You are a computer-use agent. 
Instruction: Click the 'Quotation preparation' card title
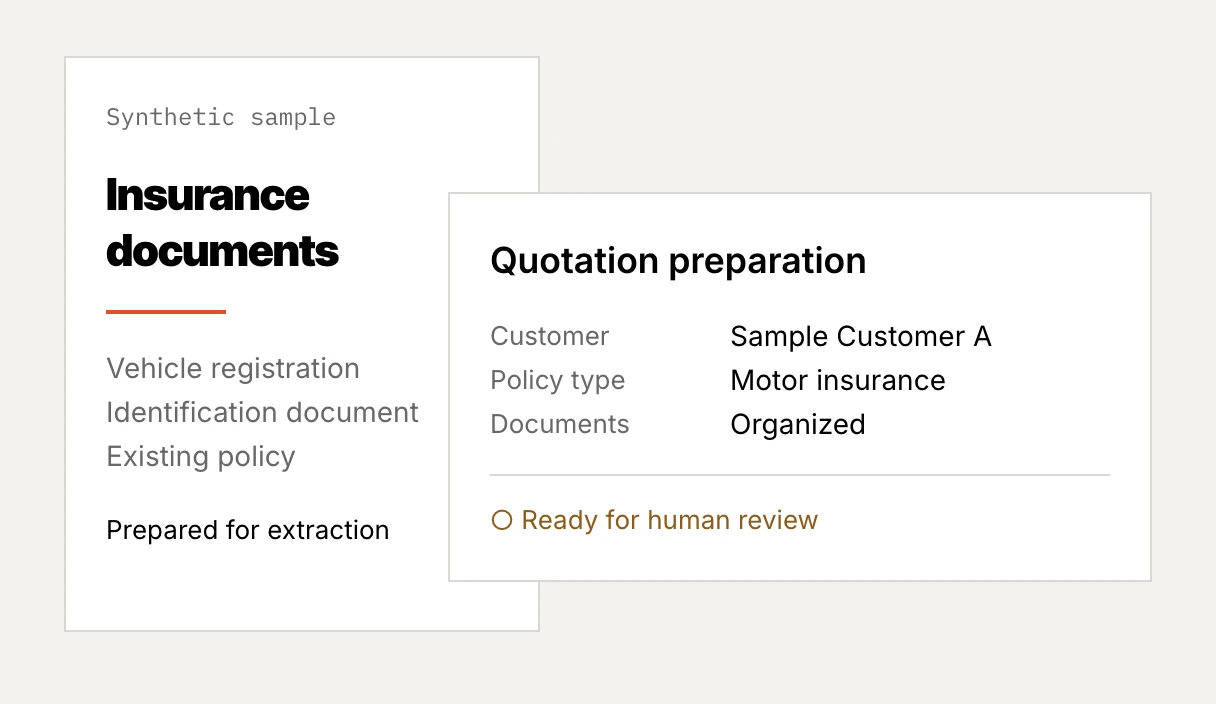coord(678,261)
